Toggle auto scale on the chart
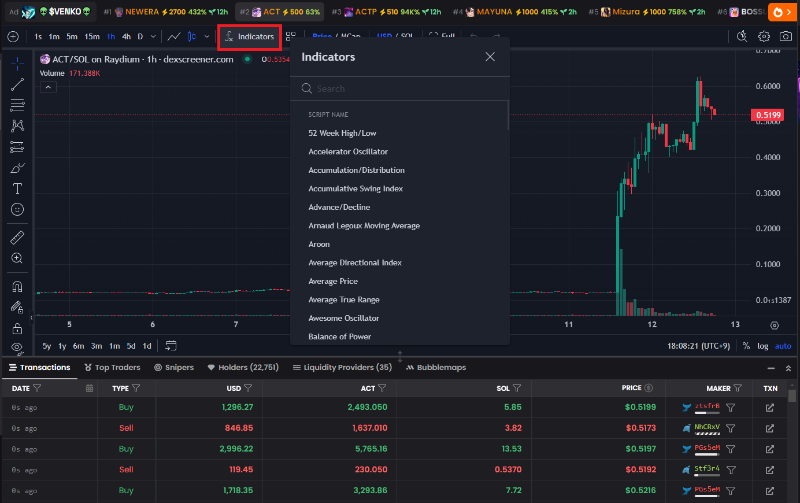 (x=783, y=346)
